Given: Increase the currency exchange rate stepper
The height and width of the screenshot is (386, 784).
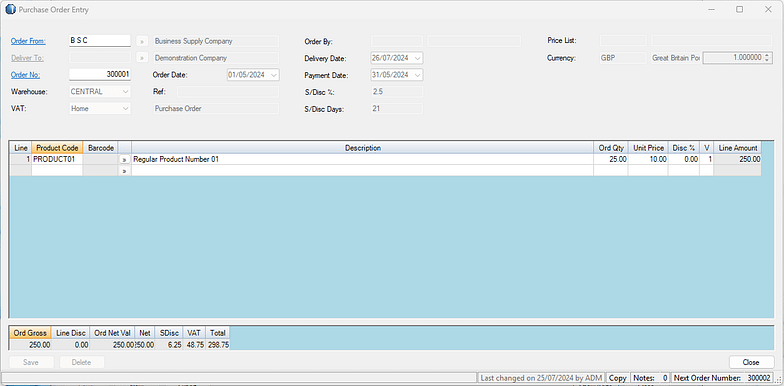Looking at the screenshot, I should (x=768, y=56).
